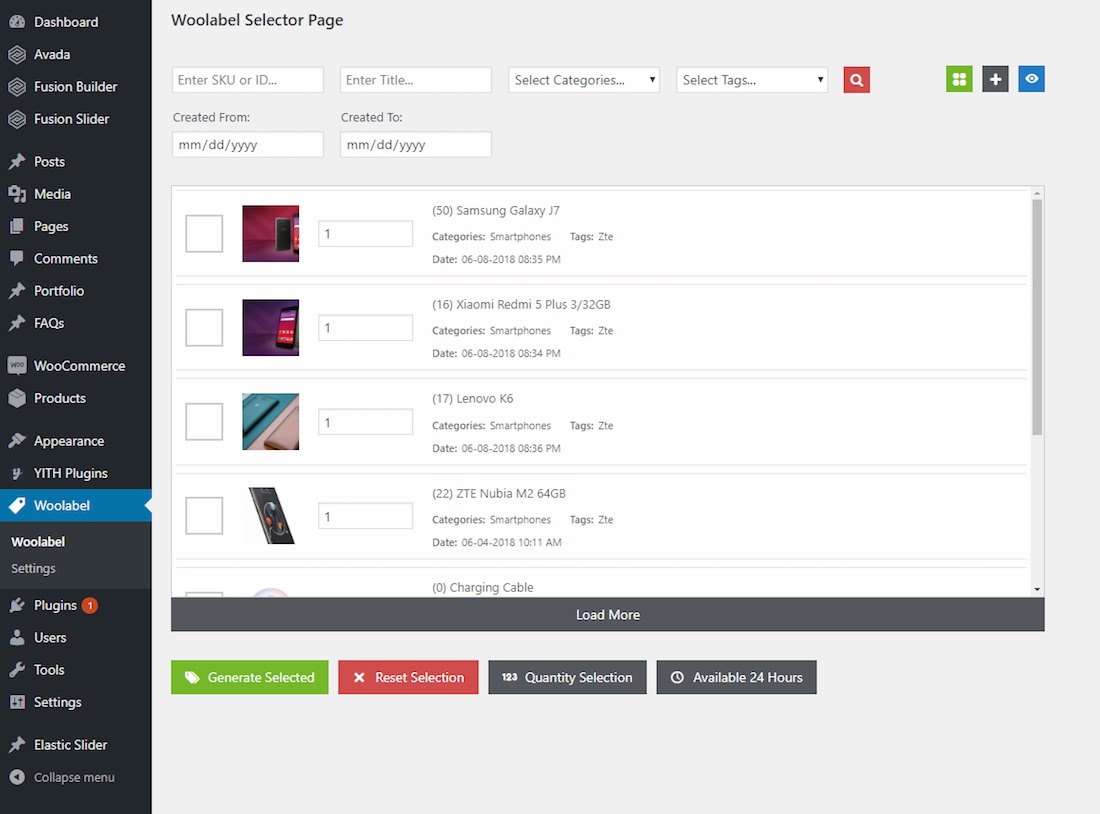
Task: Click the product list scrollbar thumb
Action: coord(1037,317)
